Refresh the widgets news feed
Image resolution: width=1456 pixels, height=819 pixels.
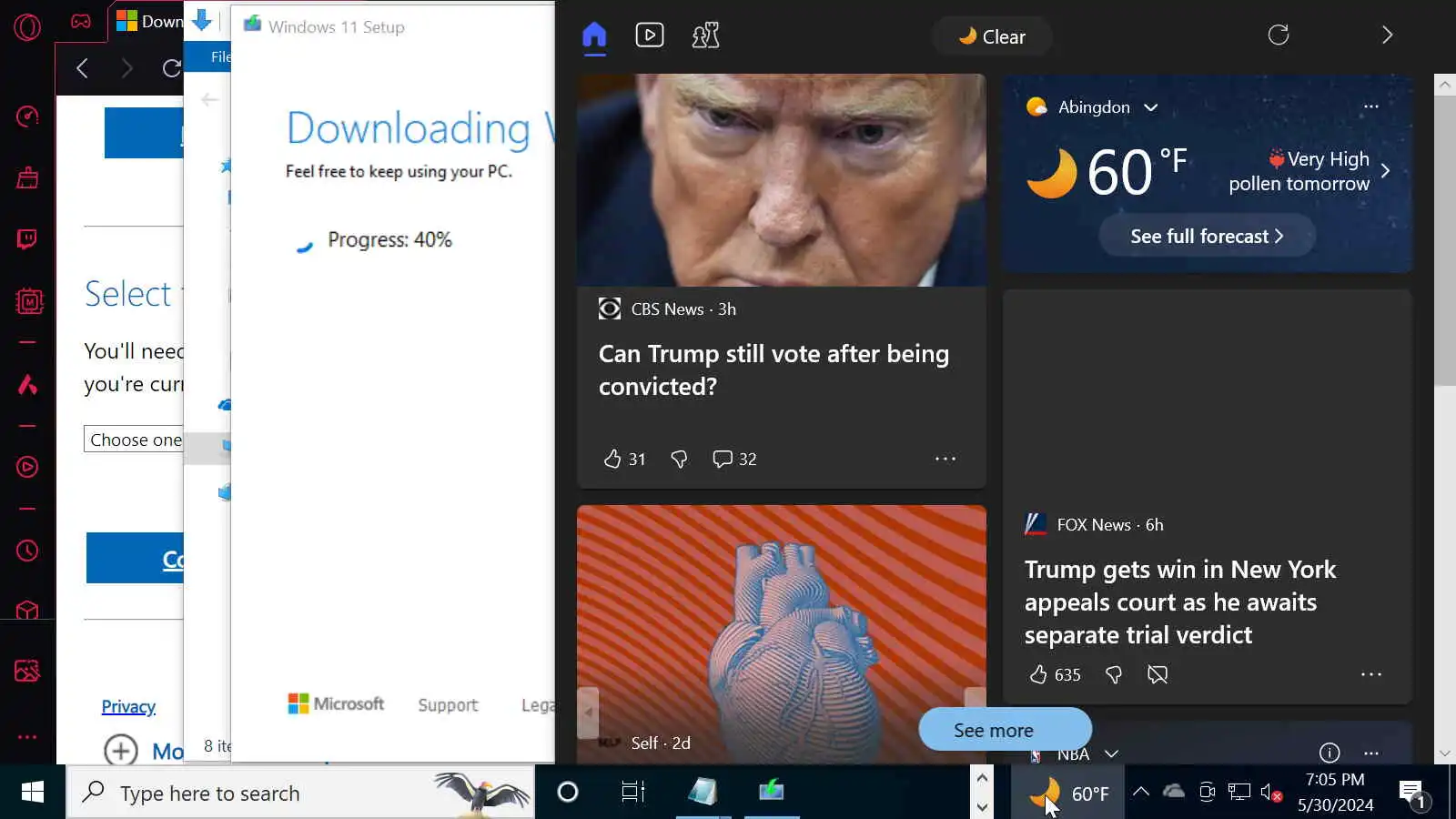click(1279, 35)
